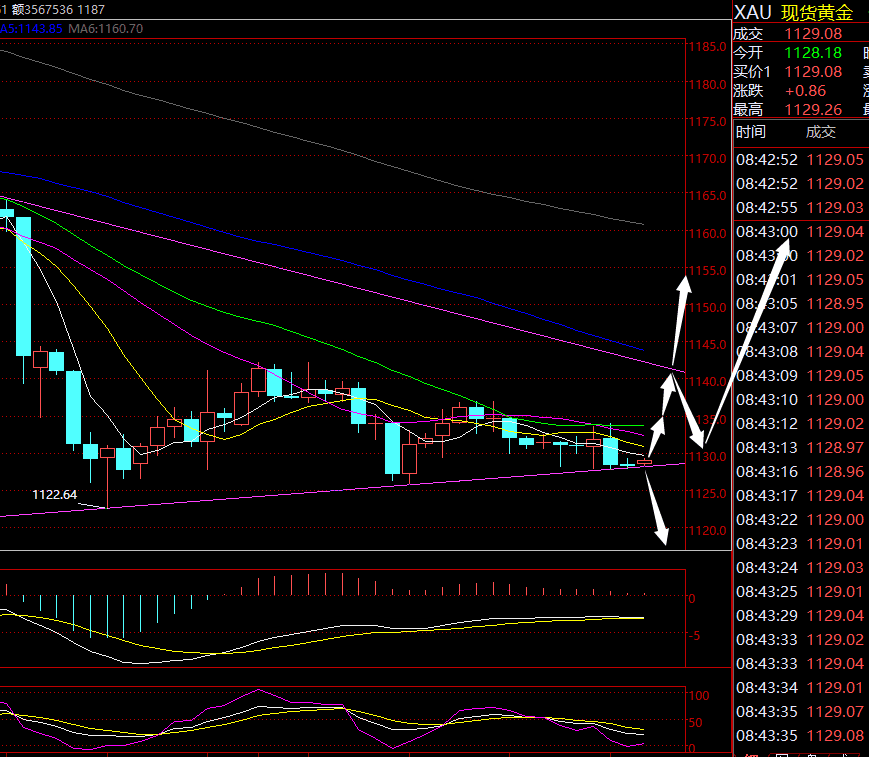Viewport: 869px width, 757px height.
Task: Click the 今开 opening price 1128.18
Action: [813, 53]
